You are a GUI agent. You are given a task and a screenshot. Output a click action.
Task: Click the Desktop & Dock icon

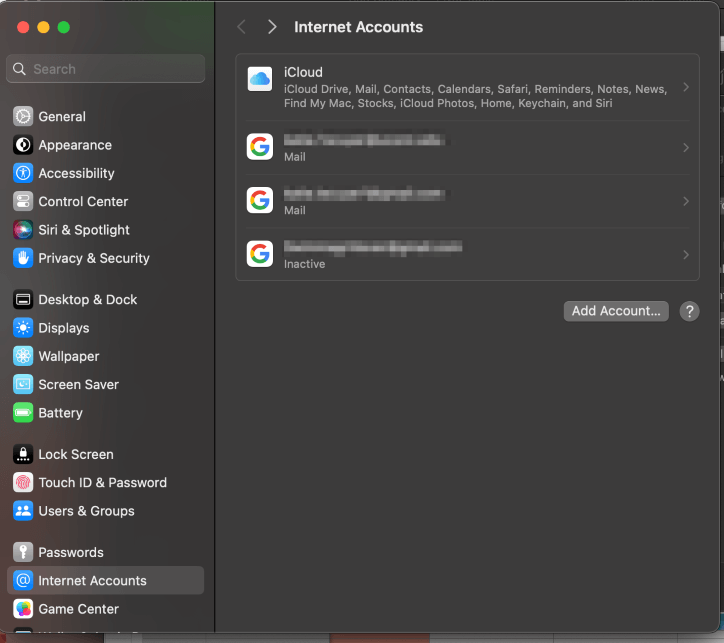click(x=23, y=300)
